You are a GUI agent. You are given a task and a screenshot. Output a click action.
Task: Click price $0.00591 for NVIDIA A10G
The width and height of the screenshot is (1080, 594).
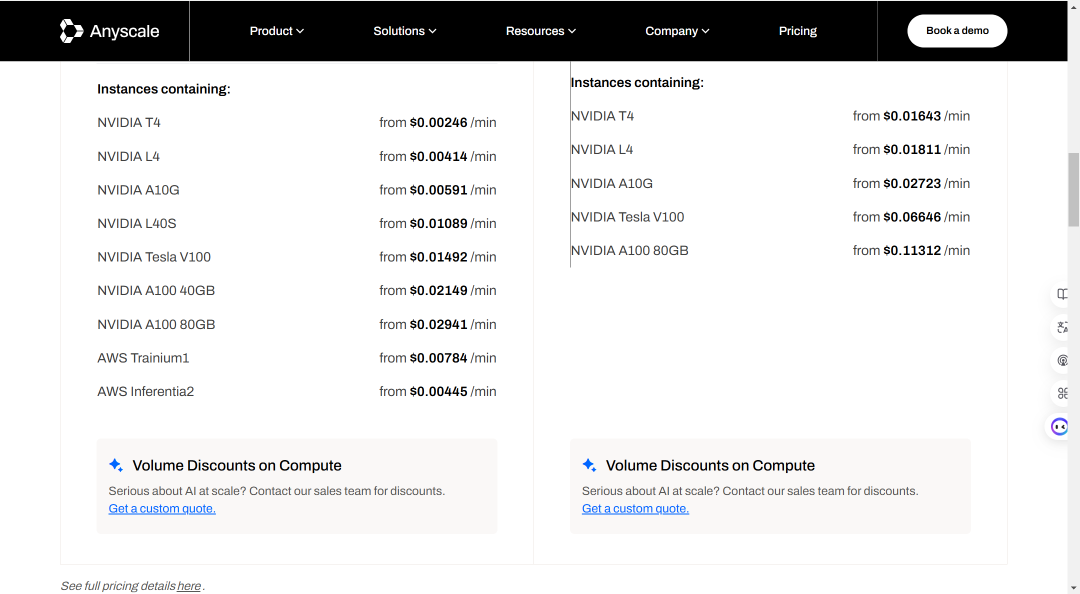click(438, 190)
